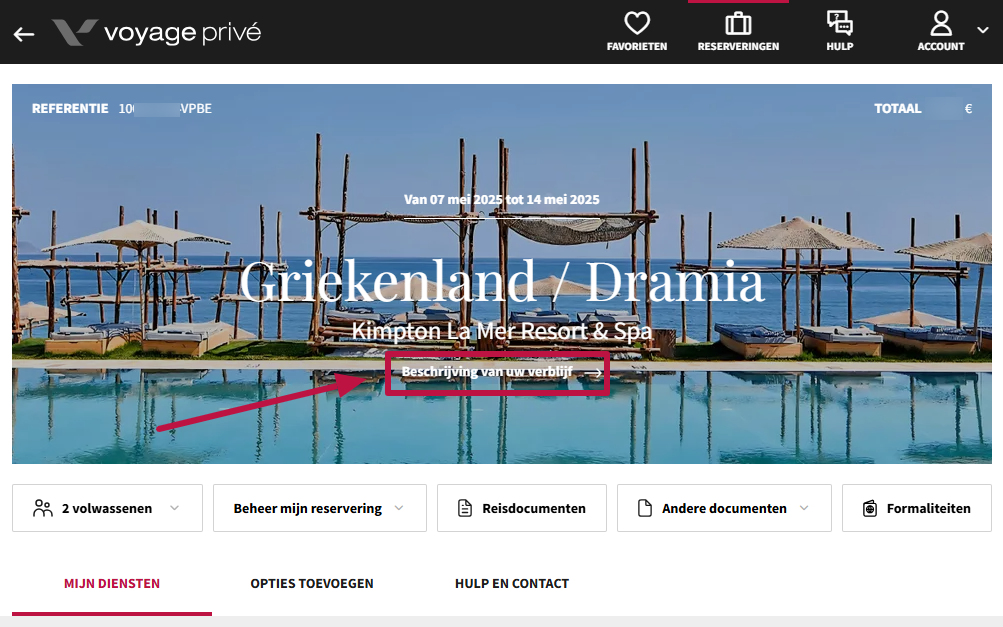Open Reserveringen suitcase icon

tap(738, 24)
